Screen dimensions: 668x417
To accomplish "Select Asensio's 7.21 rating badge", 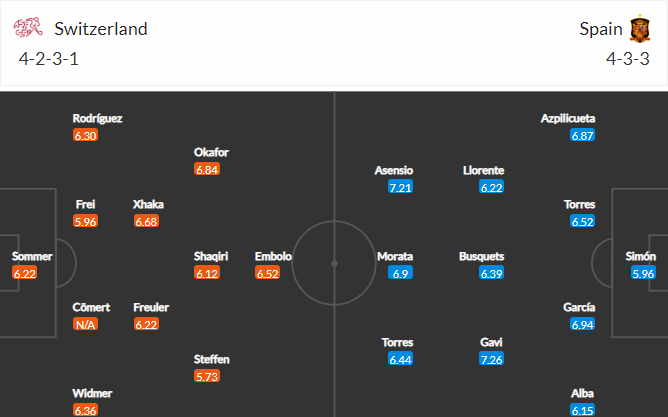I will [401, 187].
